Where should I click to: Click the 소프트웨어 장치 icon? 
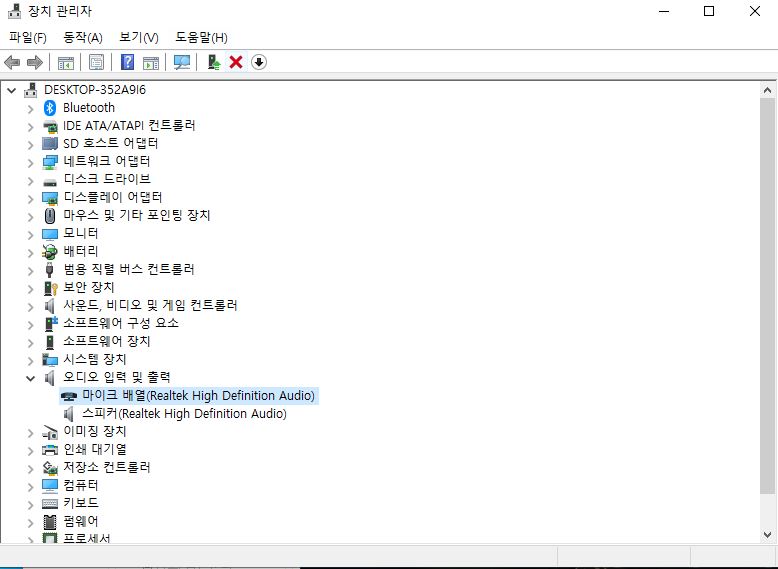(x=50, y=342)
